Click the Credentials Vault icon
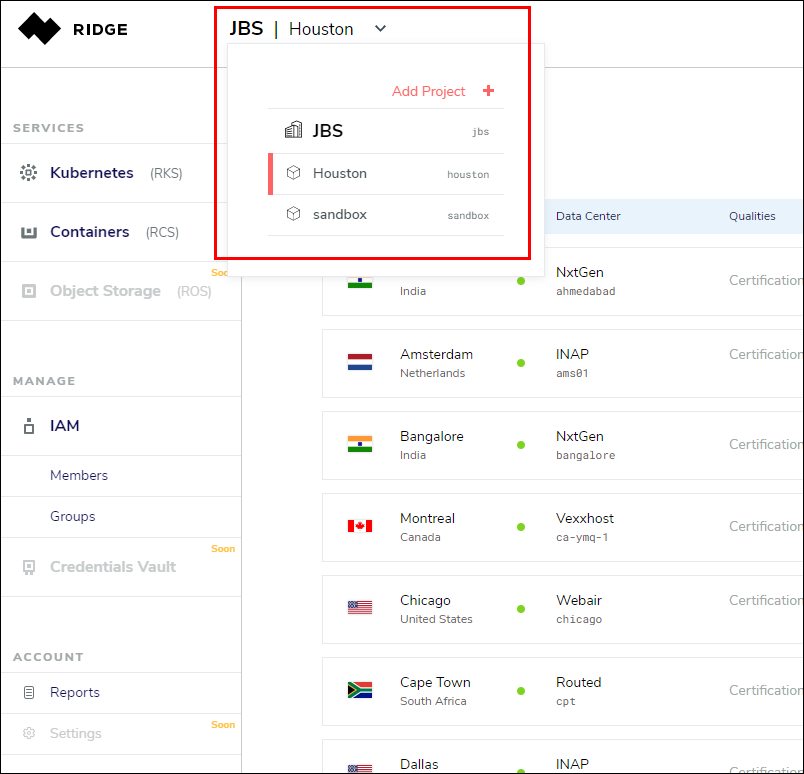The image size is (804, 774). coord(29,567)
